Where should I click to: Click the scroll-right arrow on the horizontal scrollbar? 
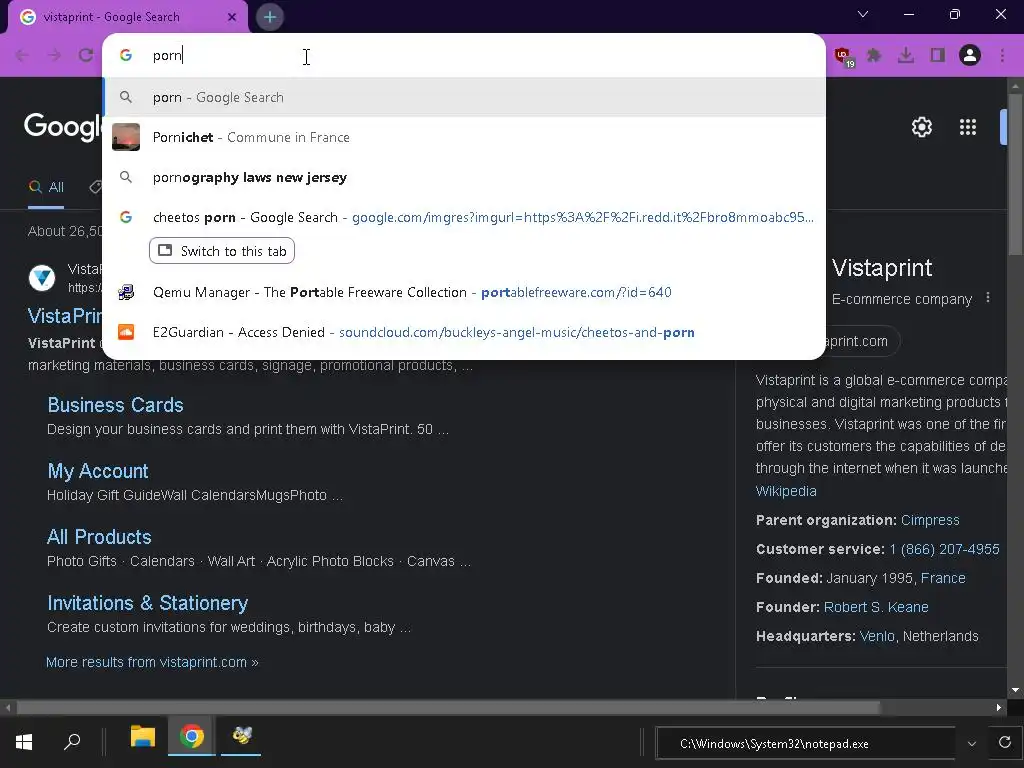point(999,708)
